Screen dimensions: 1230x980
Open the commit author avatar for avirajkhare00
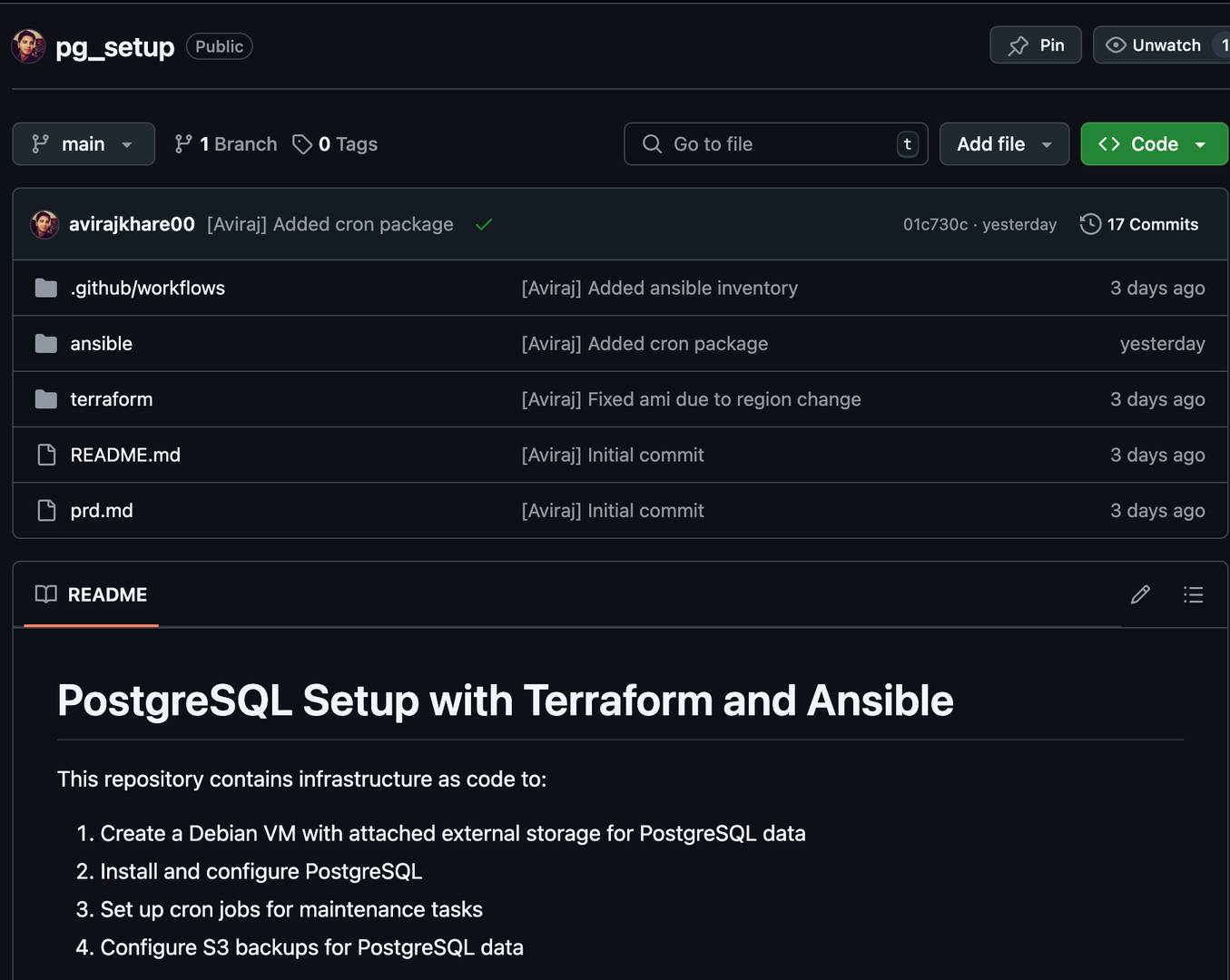[44, 224]
